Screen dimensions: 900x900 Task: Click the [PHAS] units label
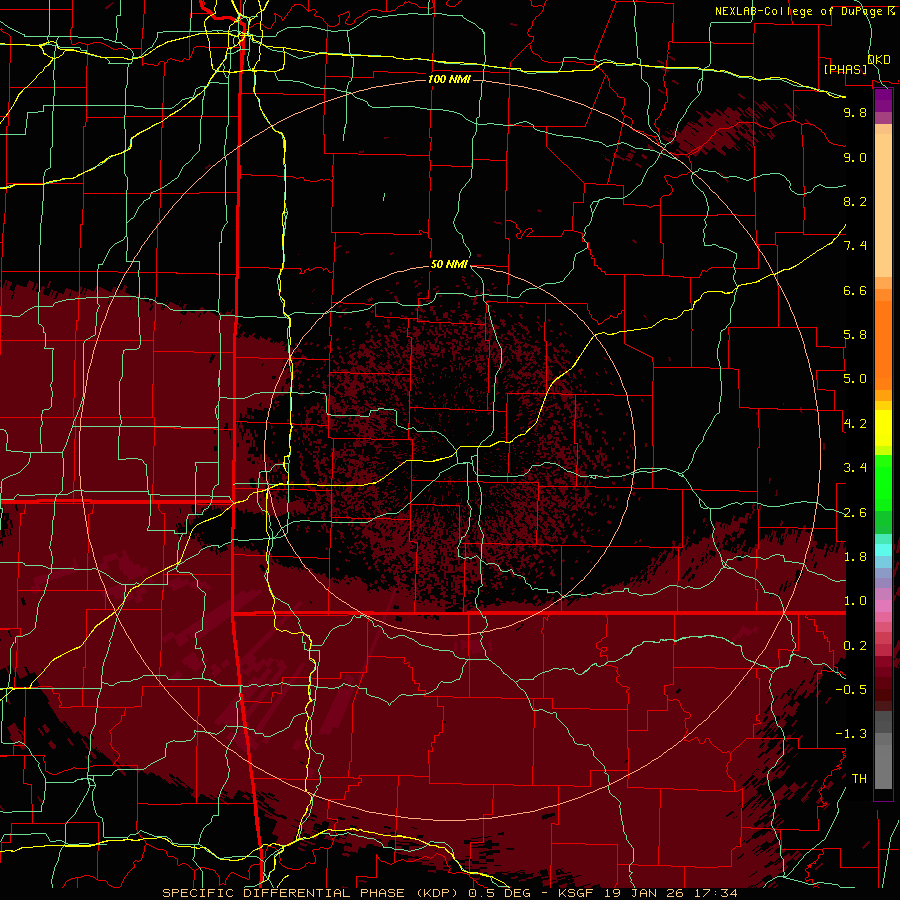[845, 69]
